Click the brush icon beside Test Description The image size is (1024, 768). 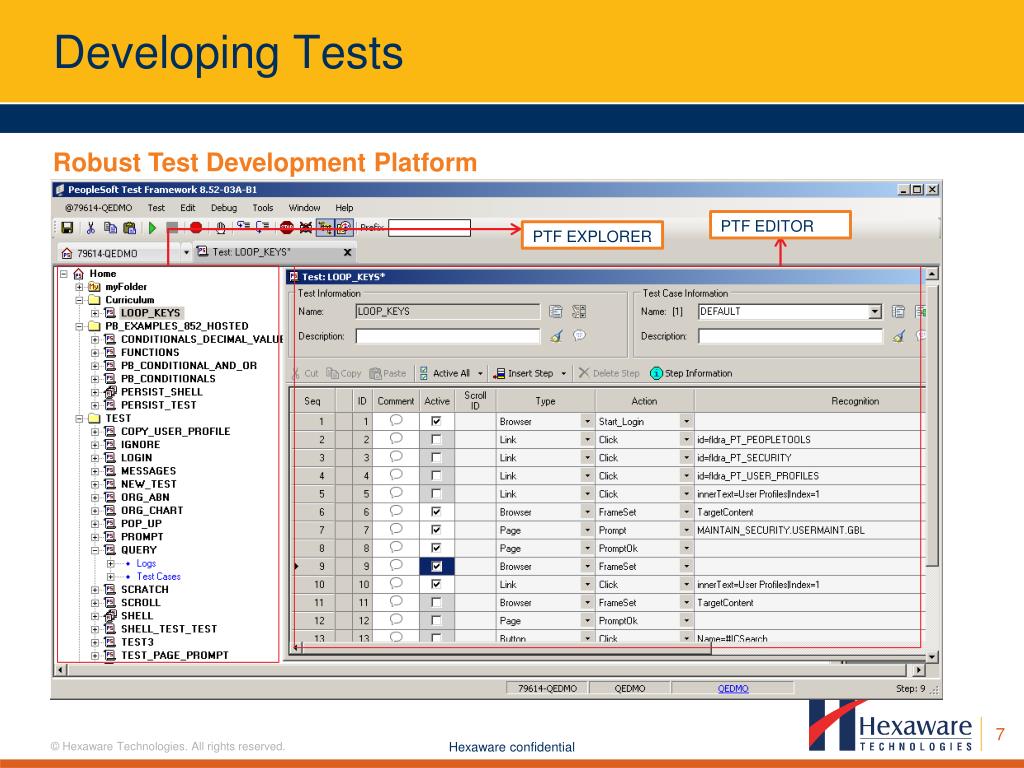click(x=556, y=336)
